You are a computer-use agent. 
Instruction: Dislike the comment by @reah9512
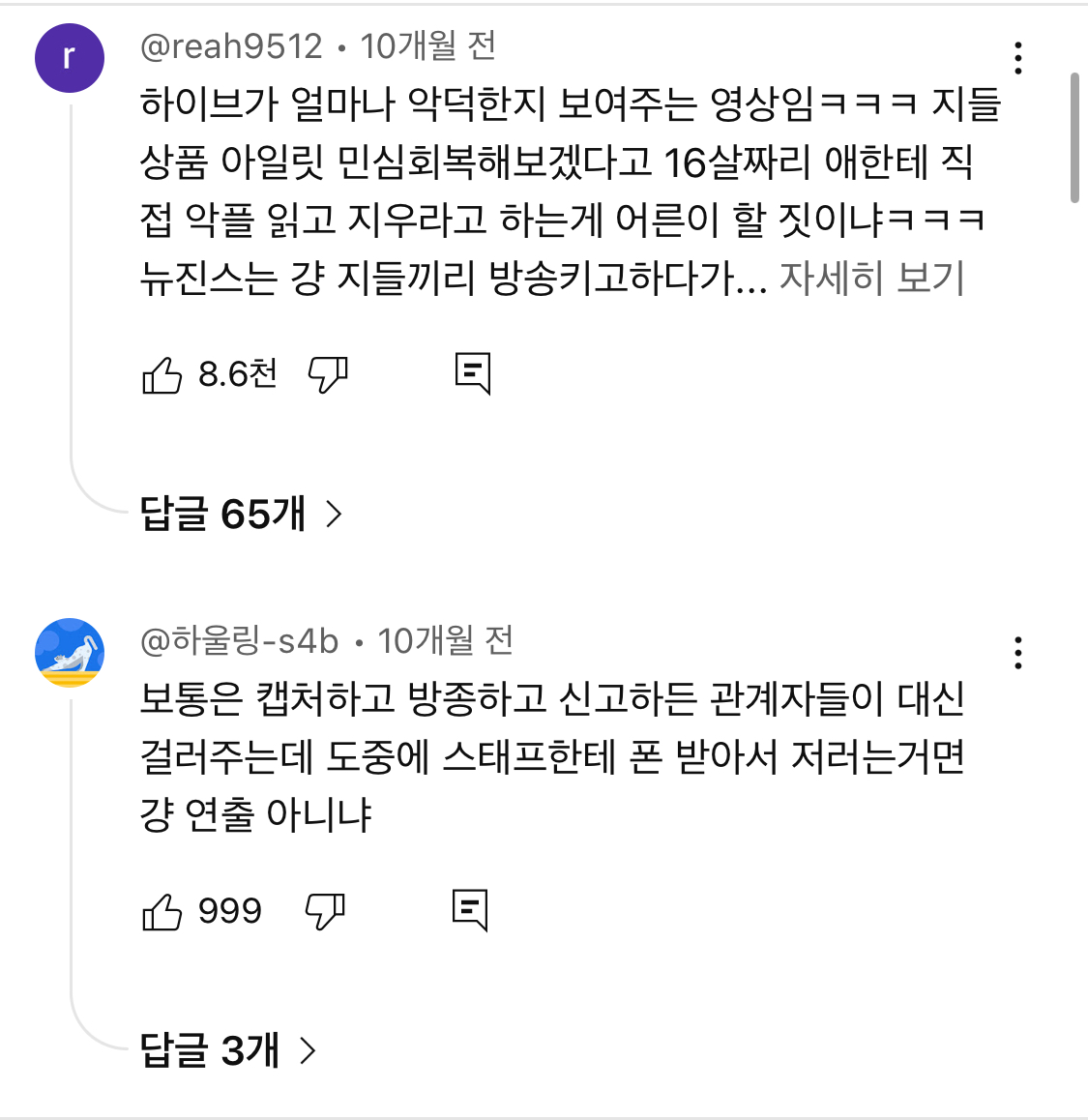pos(327,374)
